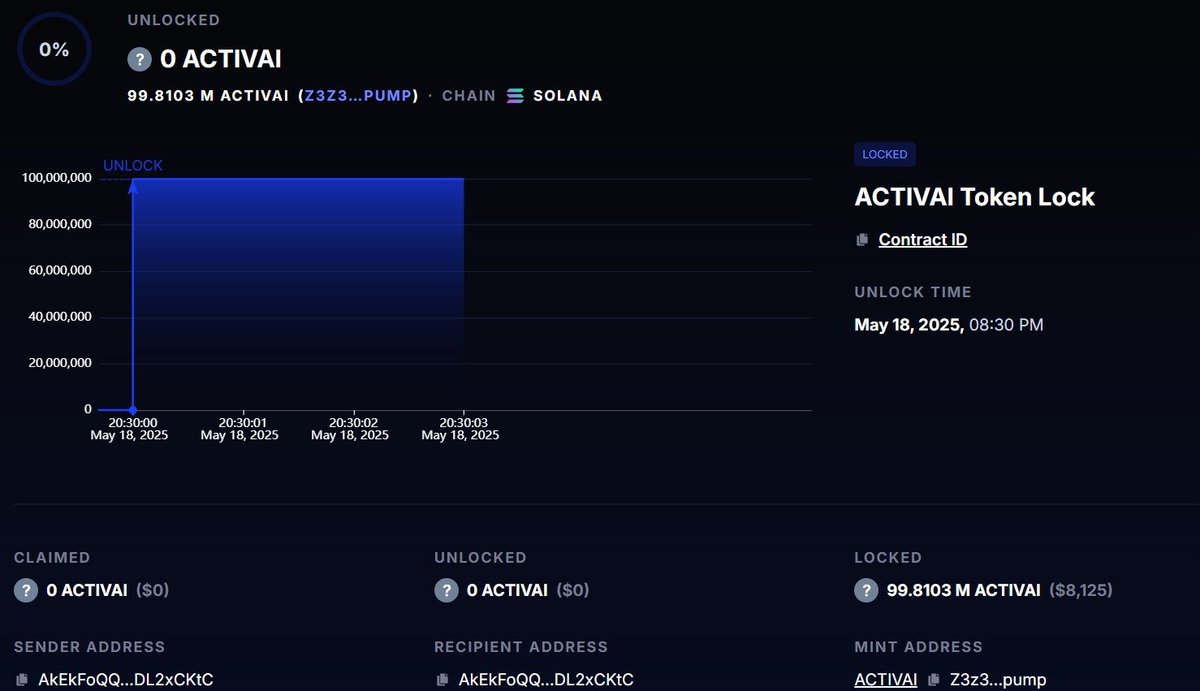The width and height of the screenshot is (1200, 691).
Task: Click the 40,000,000 y-axis label
Action: tap(59, 317)
